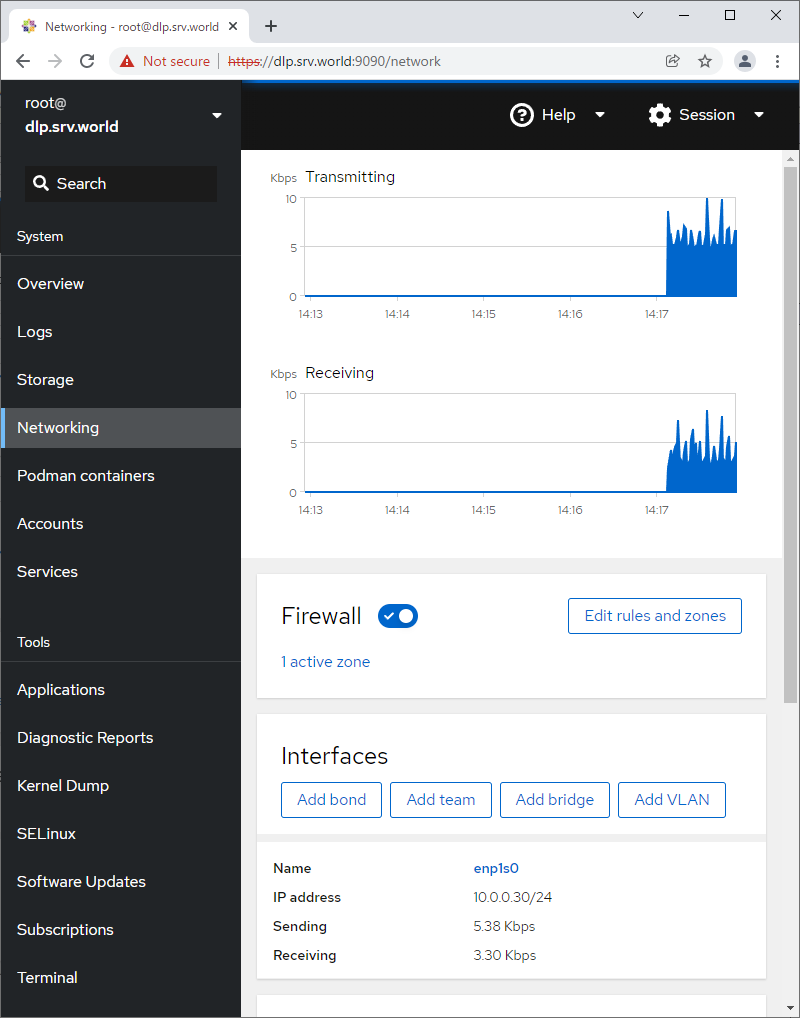Click the Edit rules and zones button

655,616
